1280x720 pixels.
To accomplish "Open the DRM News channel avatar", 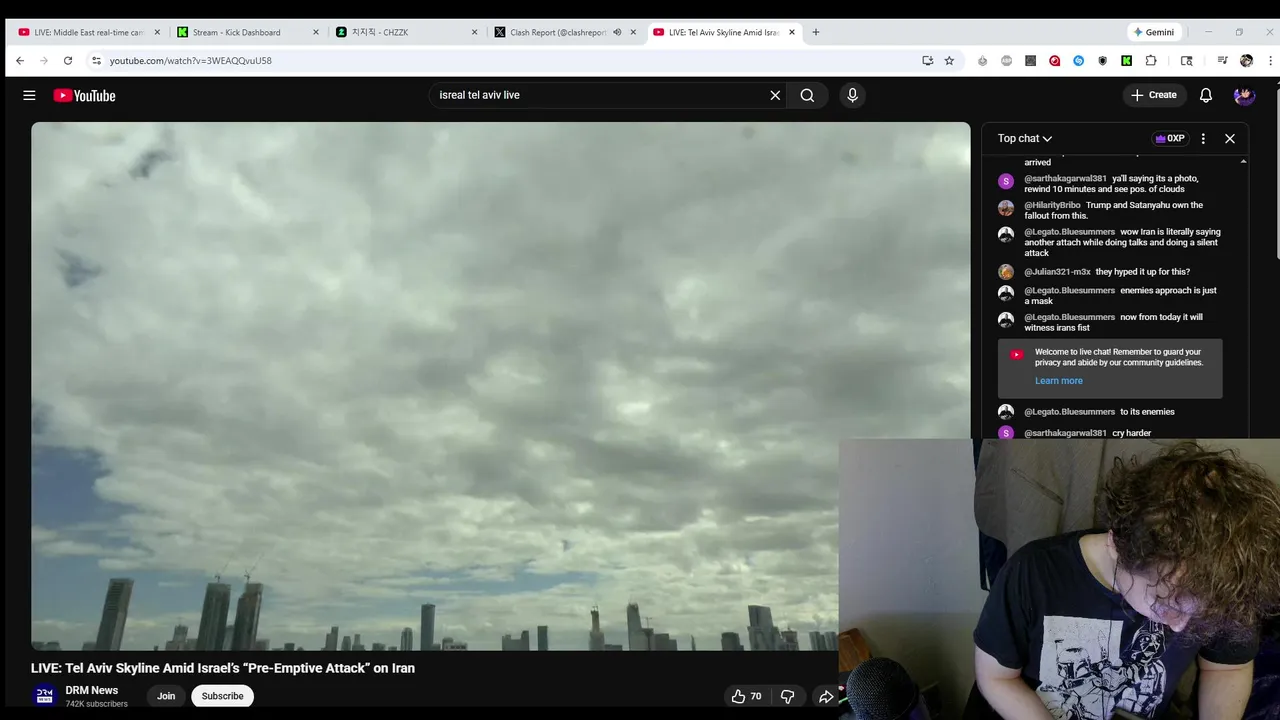I will pyautogui.click(x=44, y=696).
